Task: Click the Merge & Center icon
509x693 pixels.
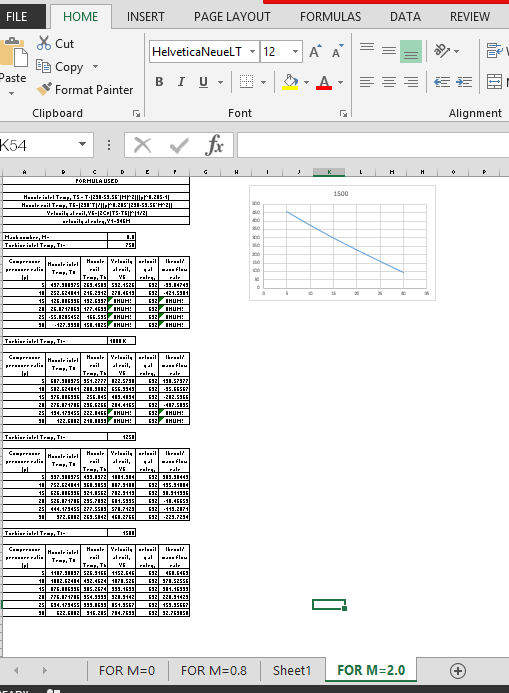Action: click(494, 82)
